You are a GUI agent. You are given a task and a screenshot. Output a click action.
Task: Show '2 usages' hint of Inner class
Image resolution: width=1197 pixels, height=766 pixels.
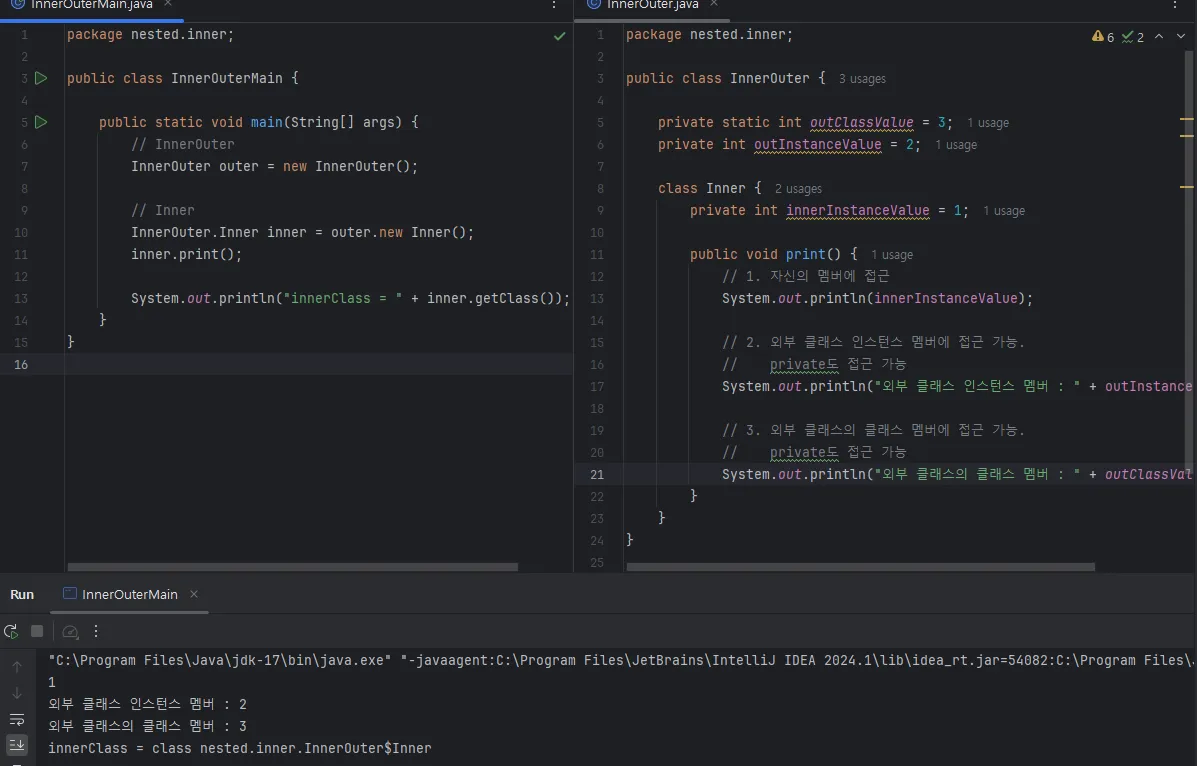[x=798, y=189]
